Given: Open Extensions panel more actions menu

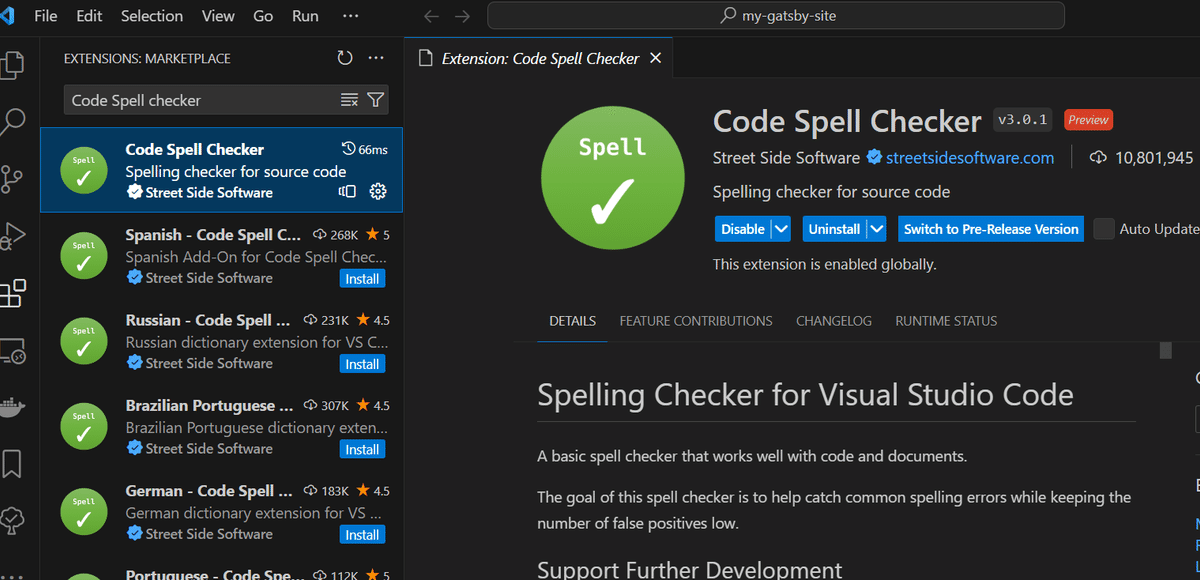Looking at the screenshot, I should tap(376, 58).
